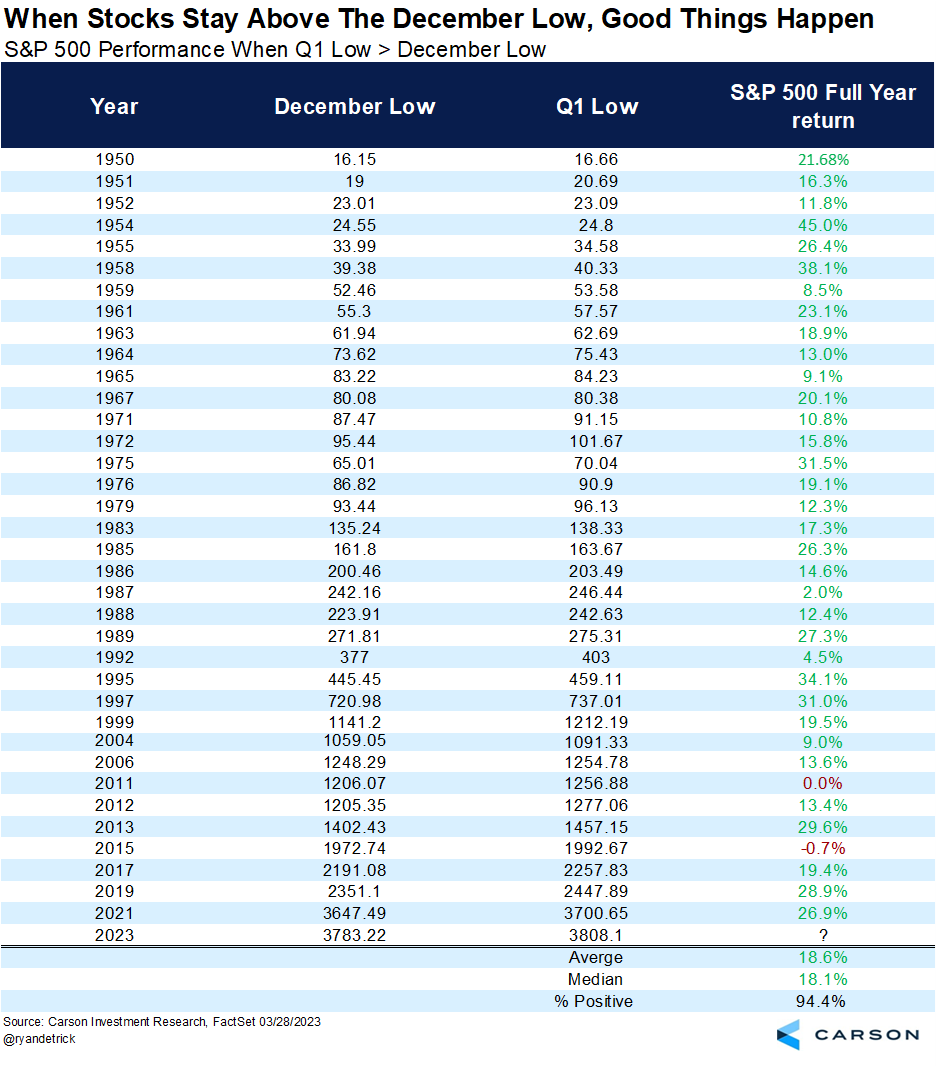Screen dimensions: 936x1067
Task: Click the subtitle 'S&P 500 Performance When Q1 Low > December Low'
Action: [x=275, y=50]
